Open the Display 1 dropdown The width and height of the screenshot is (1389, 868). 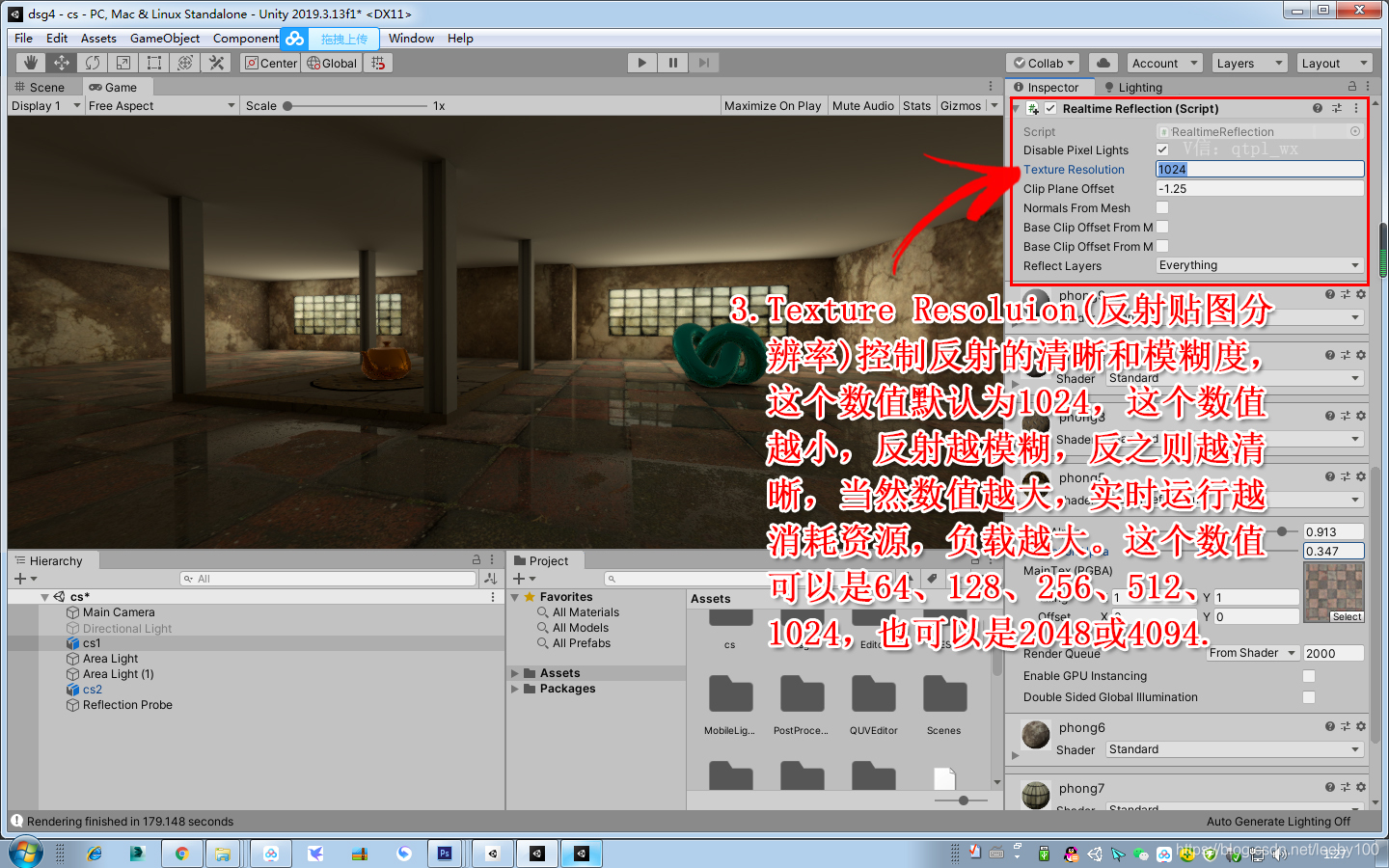(x=45, y=106)
